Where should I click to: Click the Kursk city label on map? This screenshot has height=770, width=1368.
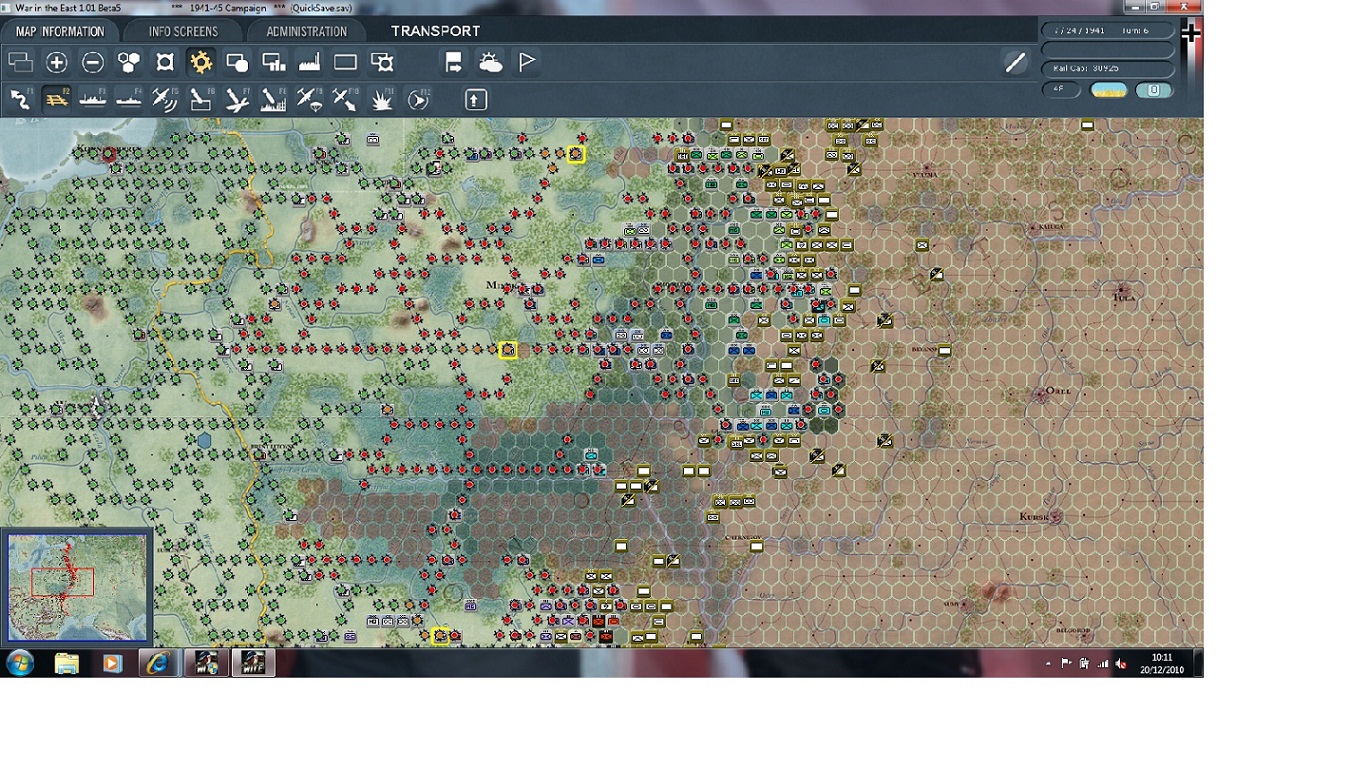tap(1032, 516)
